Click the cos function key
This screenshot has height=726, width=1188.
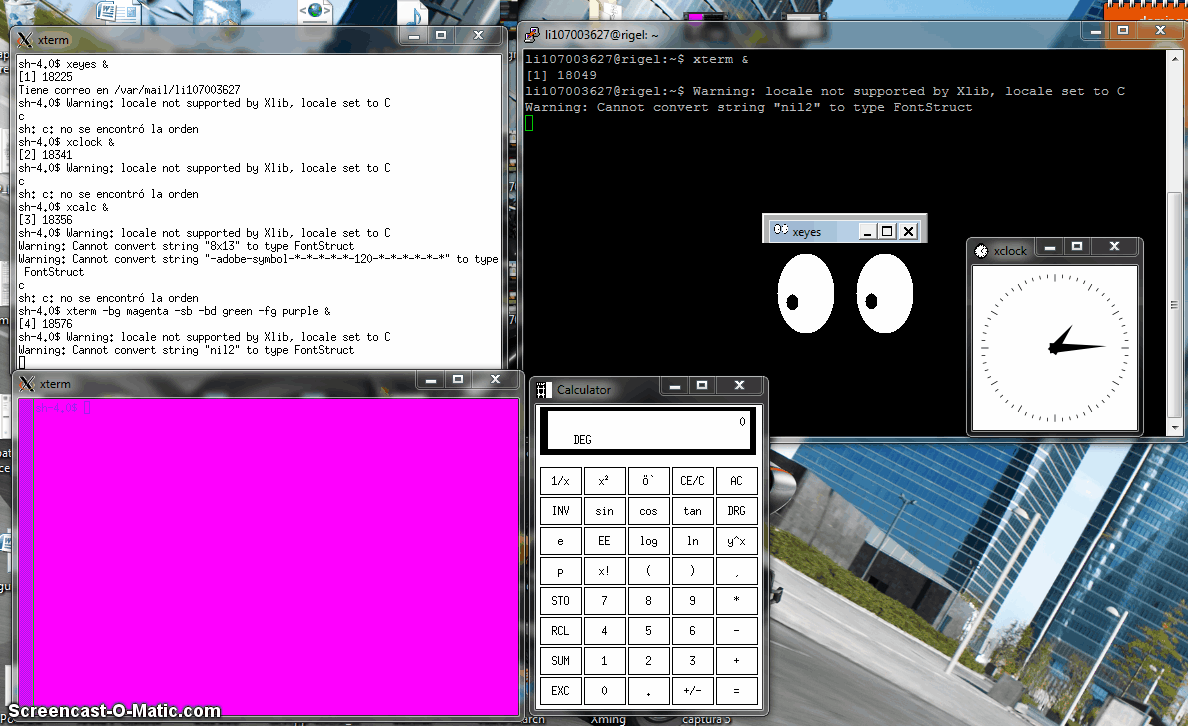[648, 511]
